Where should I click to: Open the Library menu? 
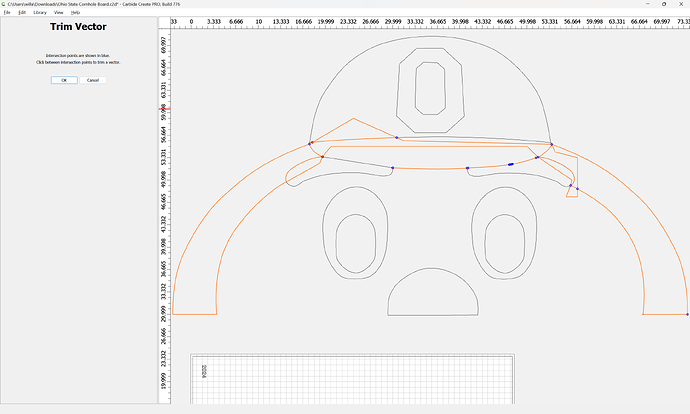pos(40,12)
